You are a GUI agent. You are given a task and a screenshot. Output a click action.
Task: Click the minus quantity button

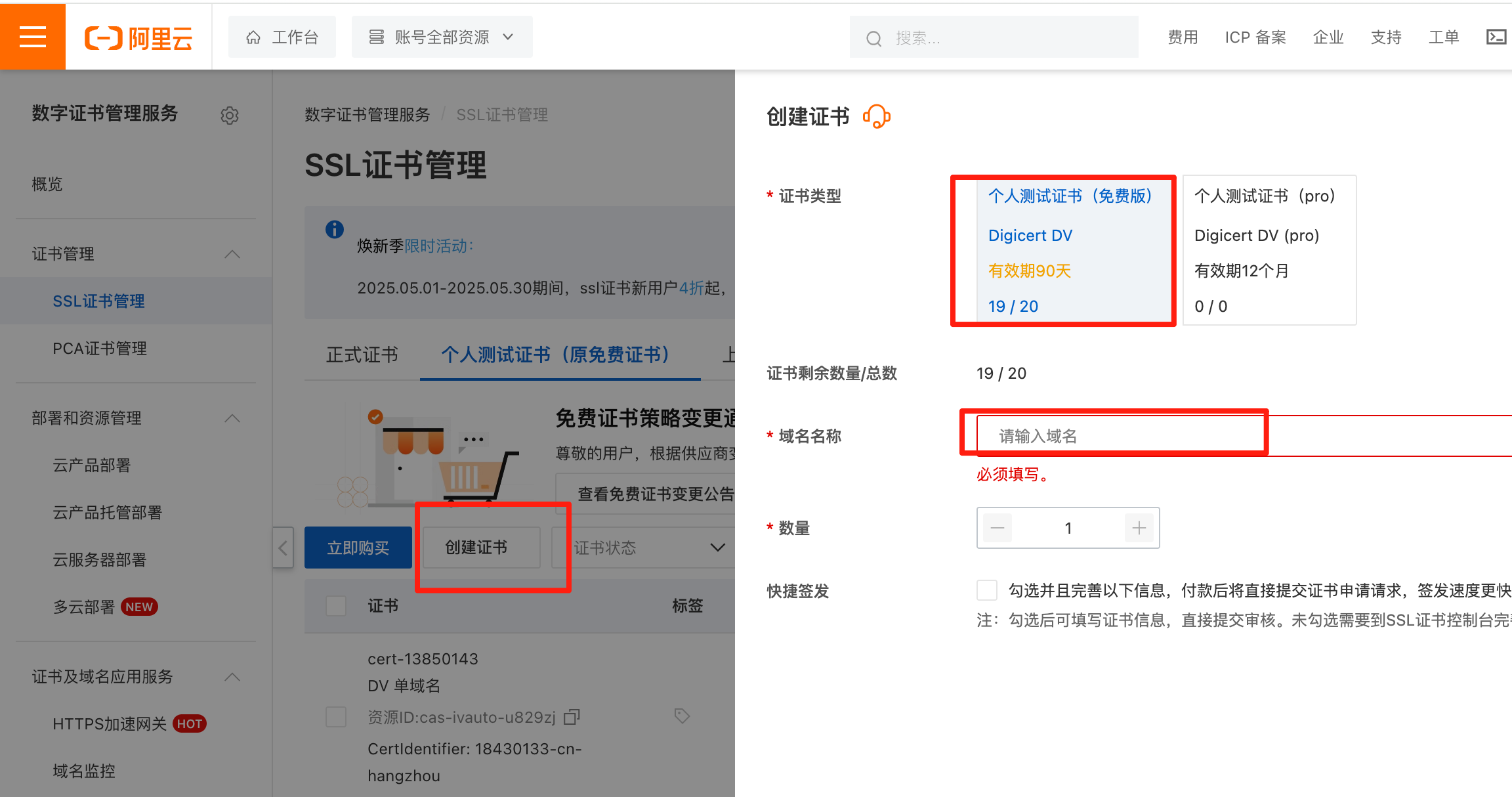pyautogui.click(x=997, y=528)
